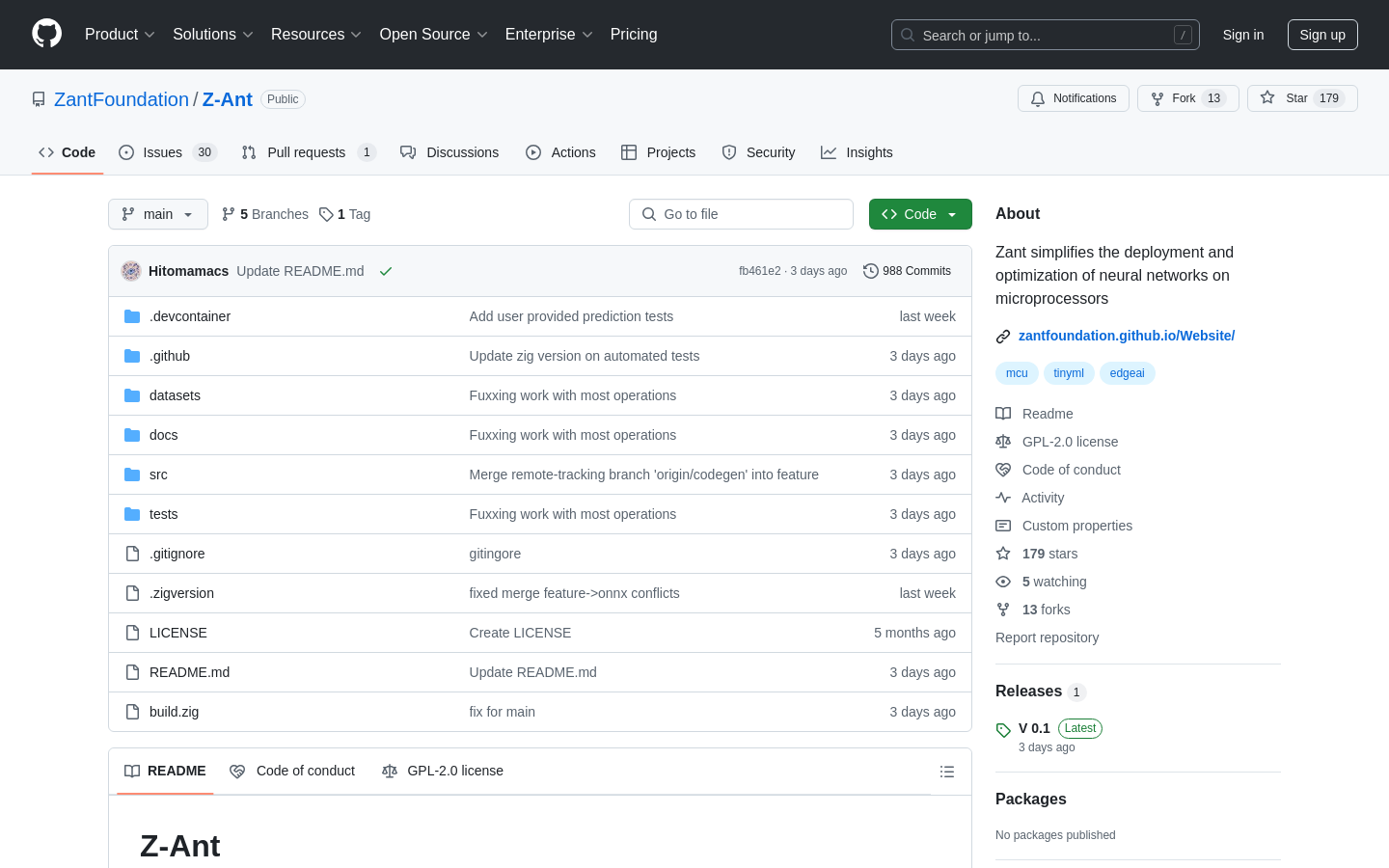
Task: Click the branches icon beside 5 Branches
Action: 229,214
